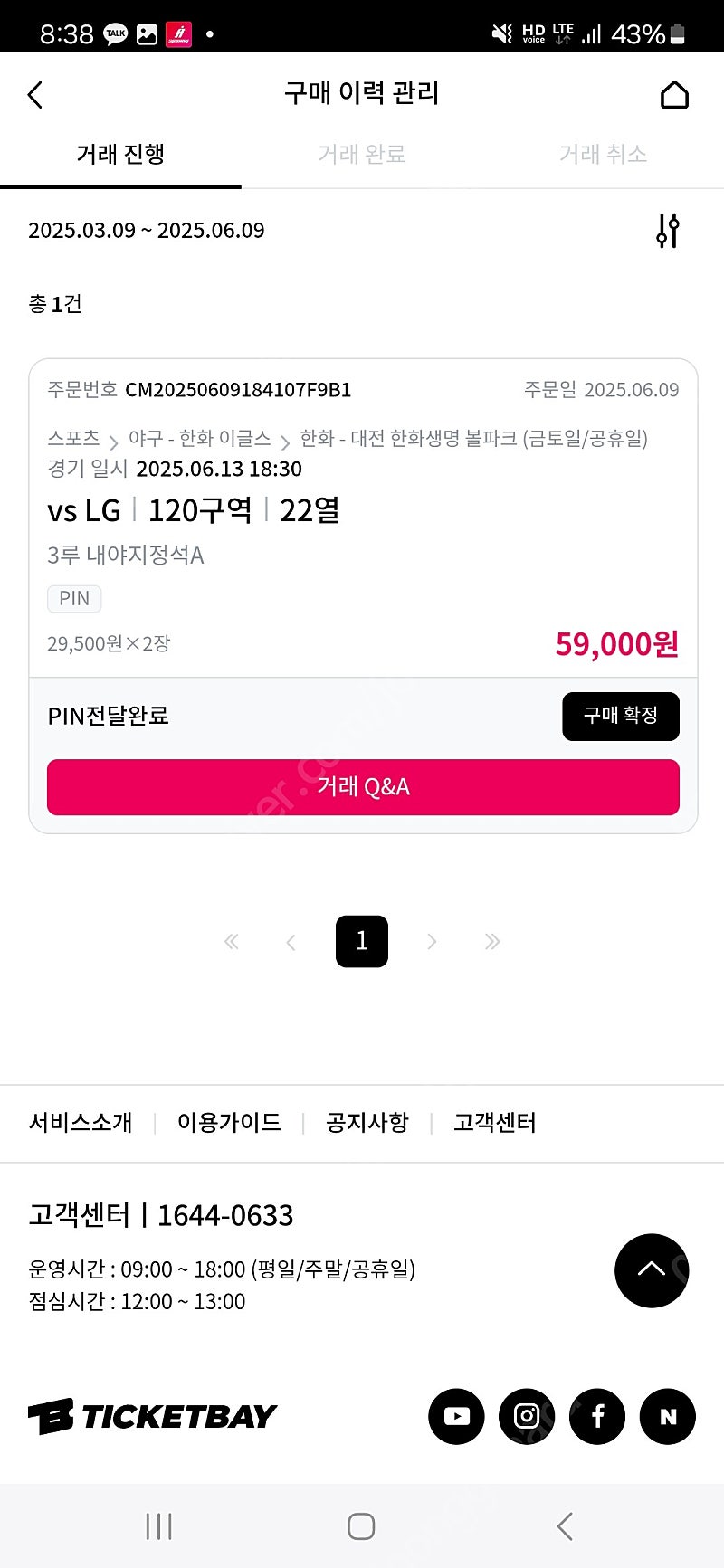724x1568 pixels.
Task: Open the 거래 Q&A button
Action: point(363,787)
